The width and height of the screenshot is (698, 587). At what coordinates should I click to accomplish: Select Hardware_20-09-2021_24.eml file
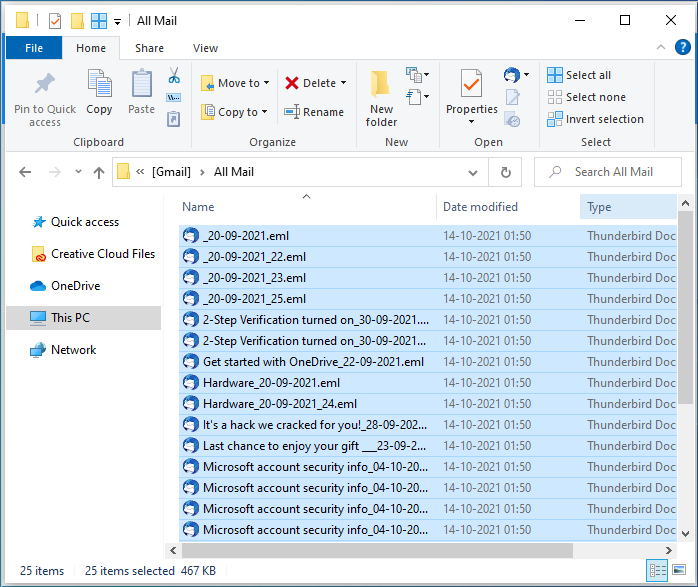coord(428,404)
